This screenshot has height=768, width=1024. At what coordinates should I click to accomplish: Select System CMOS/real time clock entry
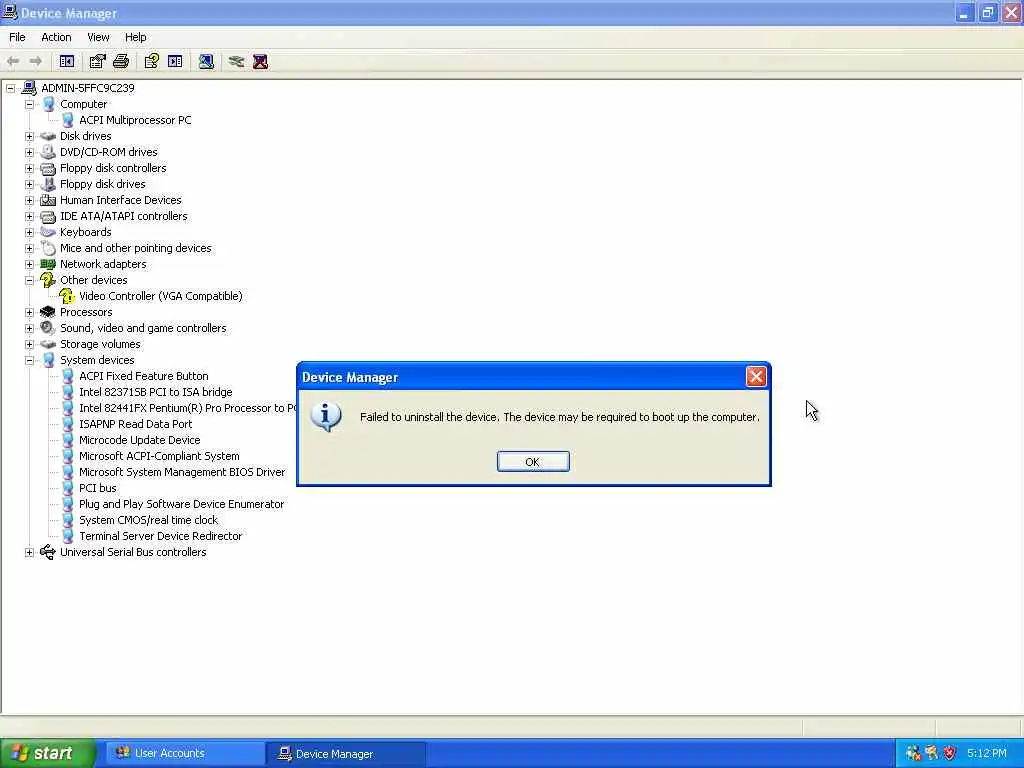[x=148, y=520]
